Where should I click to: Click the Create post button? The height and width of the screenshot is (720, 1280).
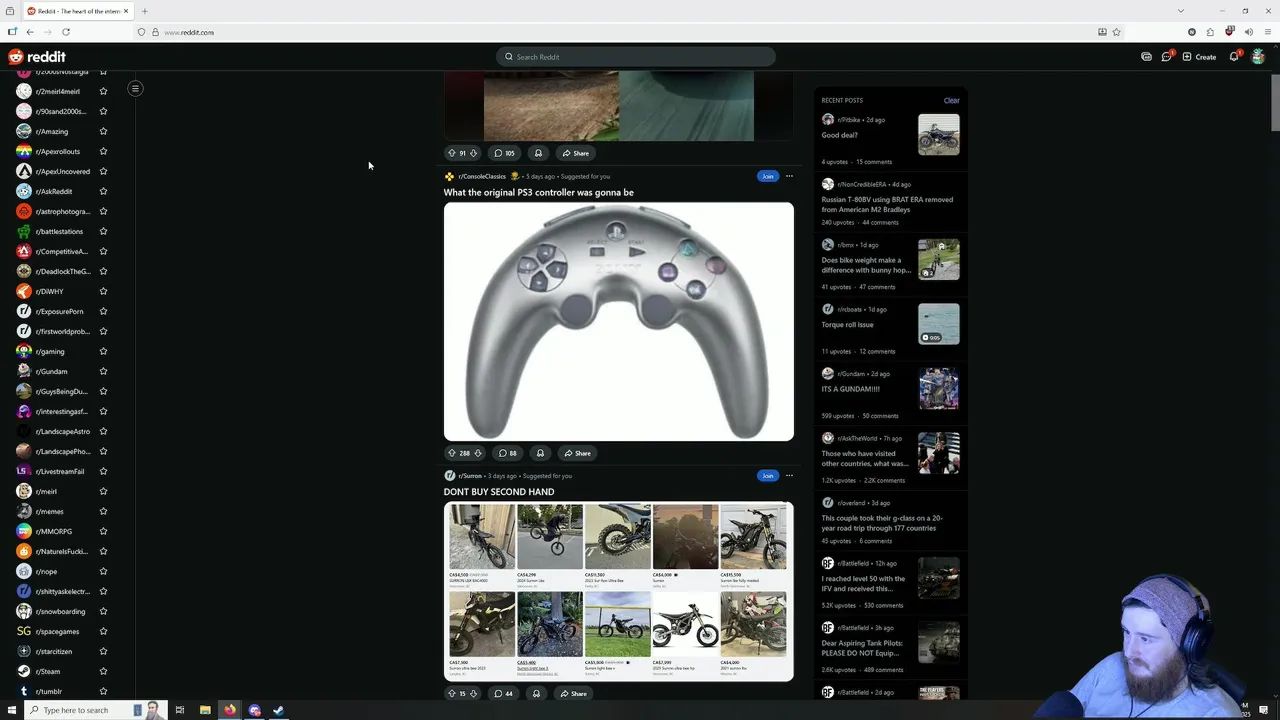coord(1199,57)
